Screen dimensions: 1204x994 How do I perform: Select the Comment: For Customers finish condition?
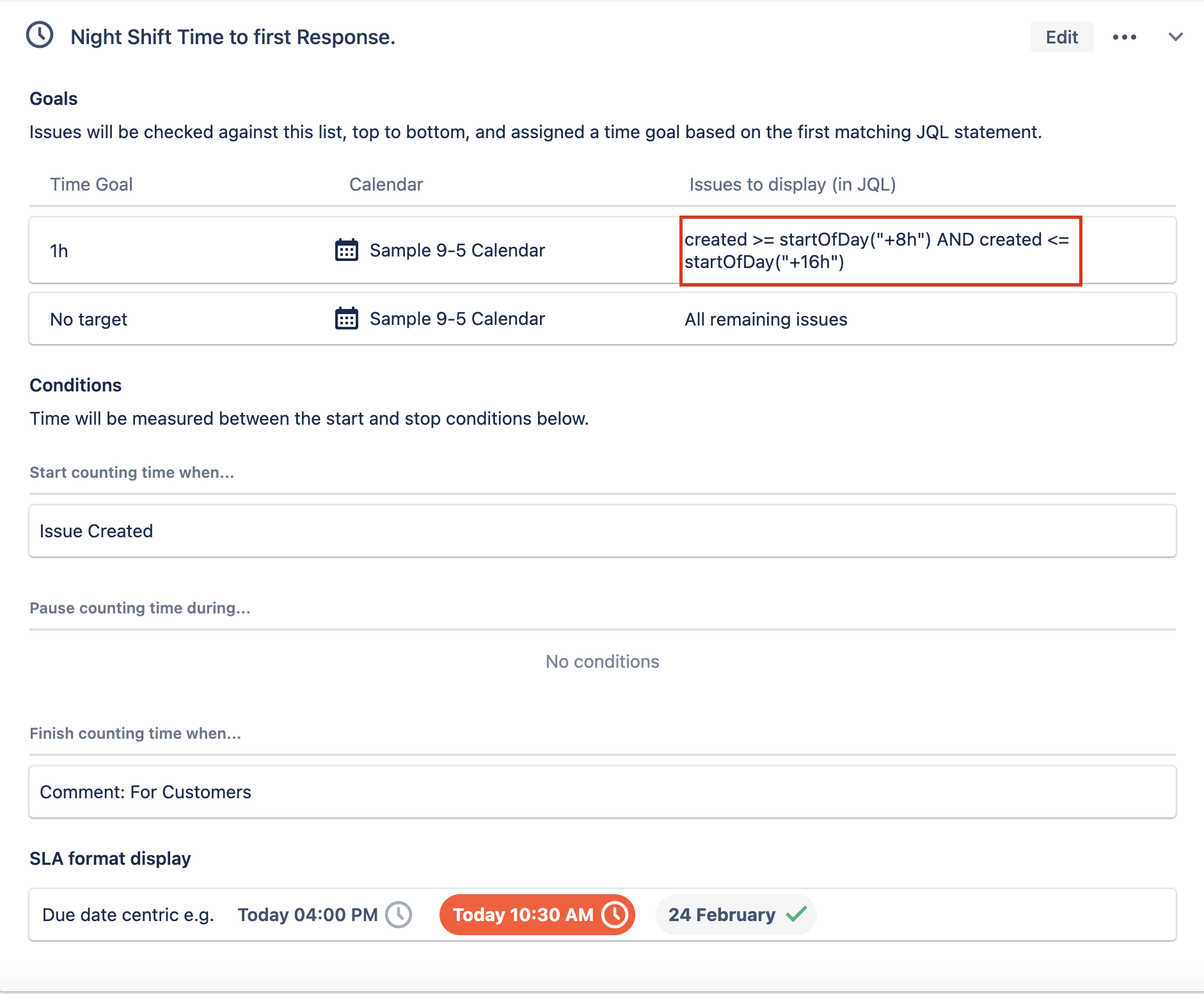[x=603, y=792]
